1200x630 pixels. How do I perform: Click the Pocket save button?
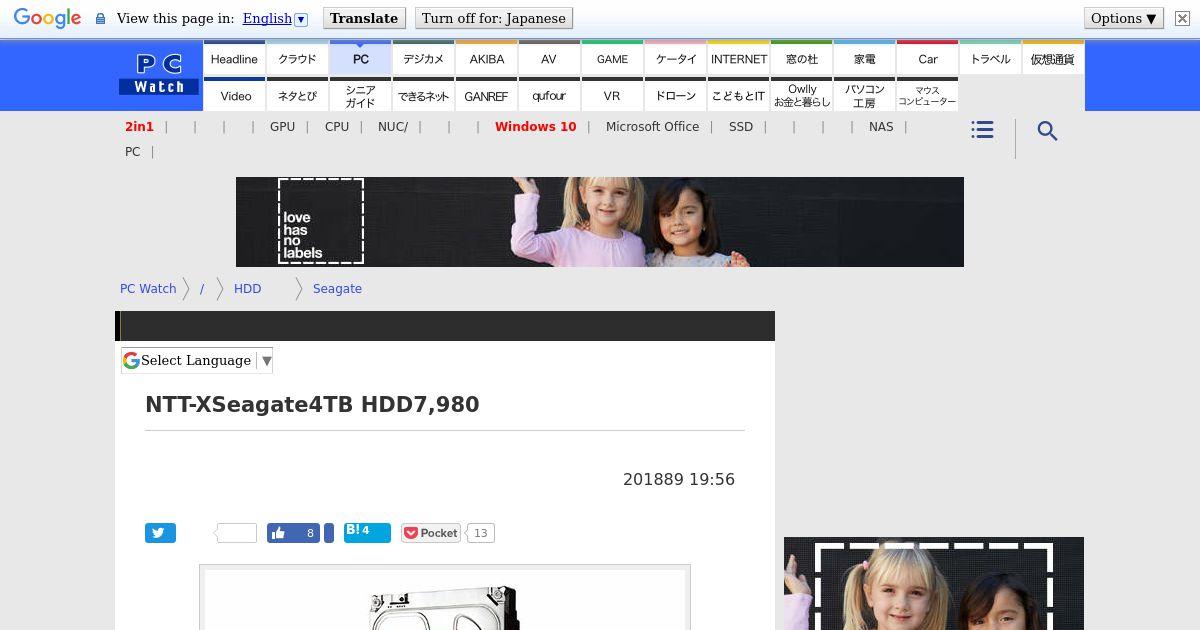(431, 533)
